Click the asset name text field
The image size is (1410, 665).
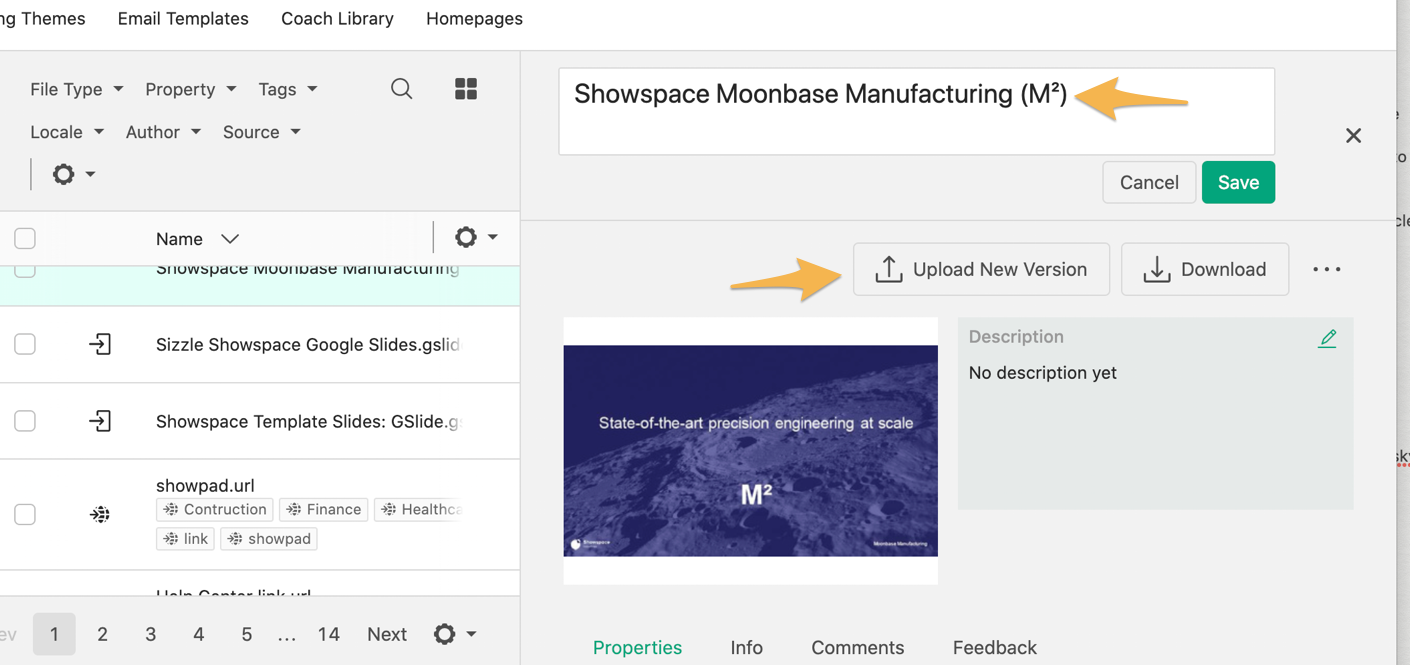916,111
